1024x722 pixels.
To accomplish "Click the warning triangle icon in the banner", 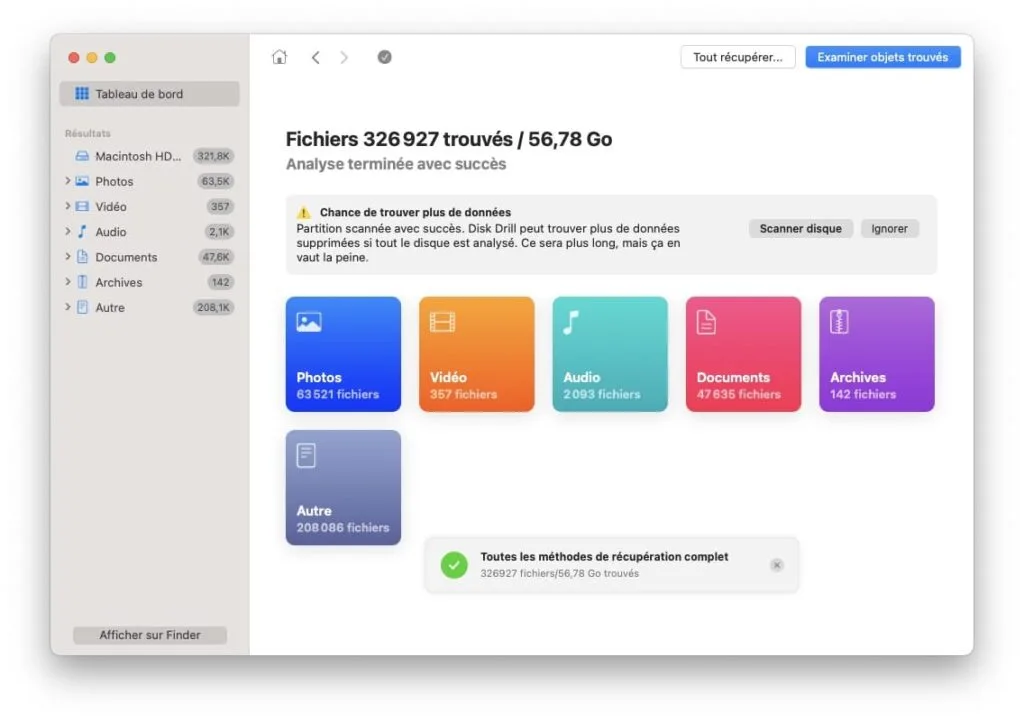I will [303, 212].
